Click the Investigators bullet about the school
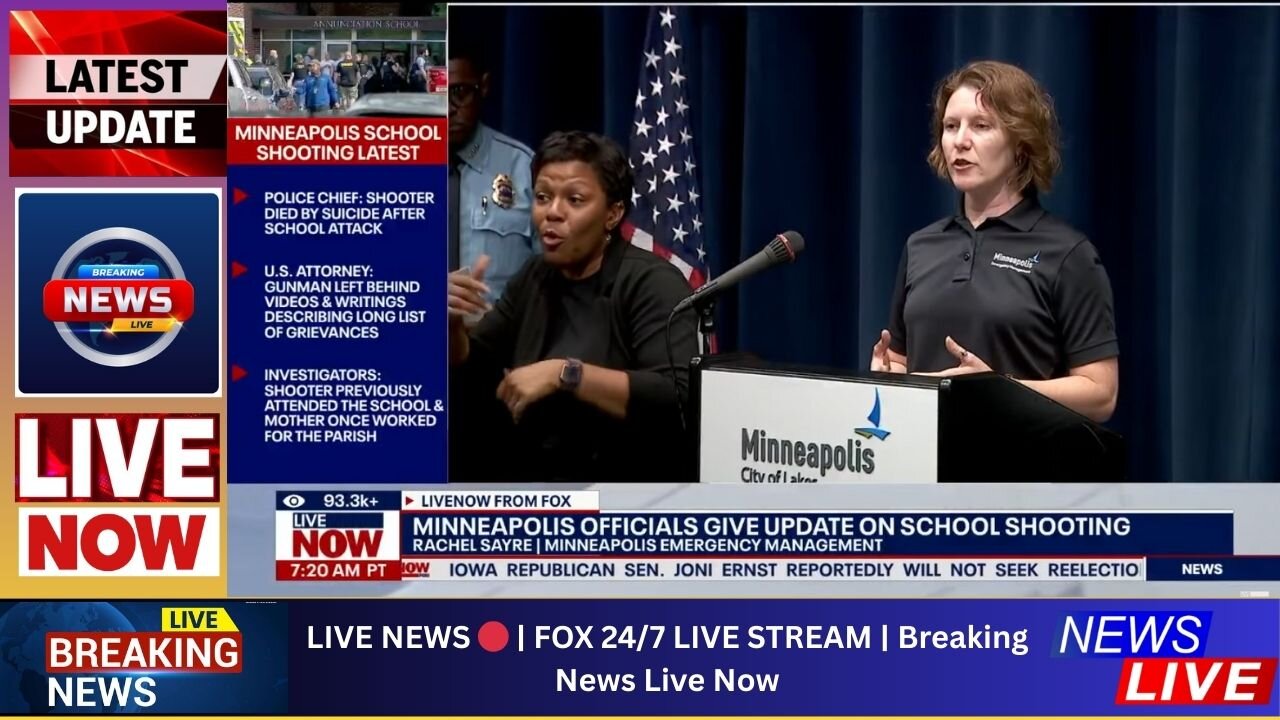This screenshot has width=1280, height=720. (x=353, y=405)
